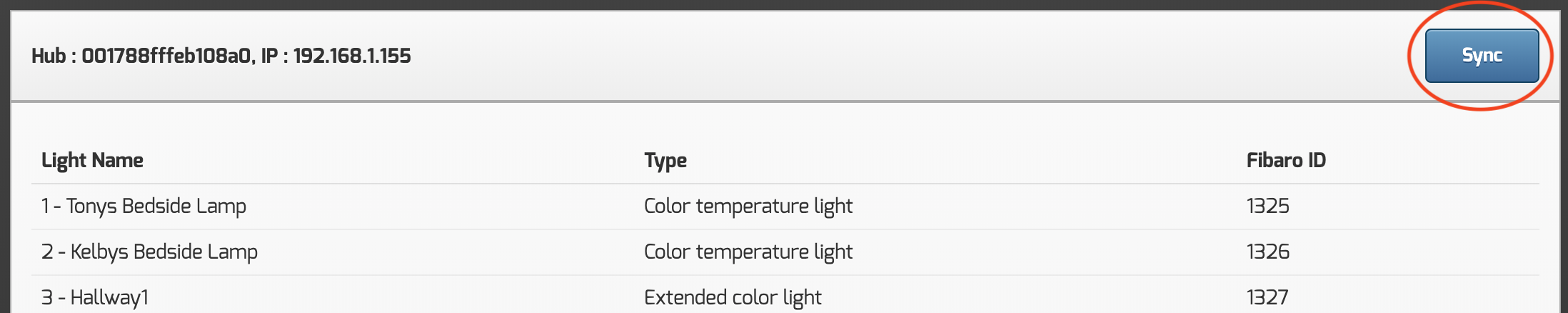Select the Kelbys Bedside Lamp name
1568x313 pixels.
pyautogui.click(x=164, y=252)
